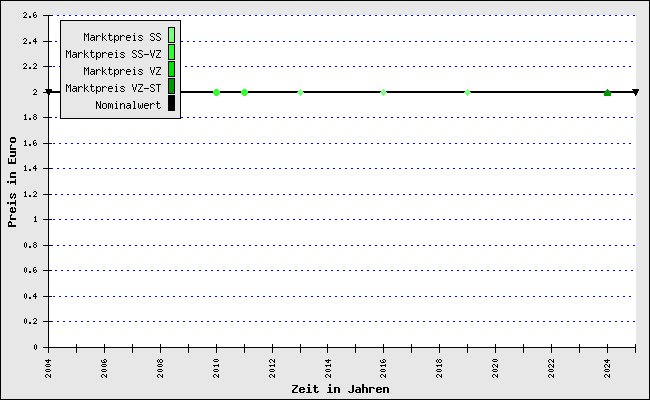Click the 2014 x-axis year label
The width and height of the screenshot is (650, 400).
328,368
